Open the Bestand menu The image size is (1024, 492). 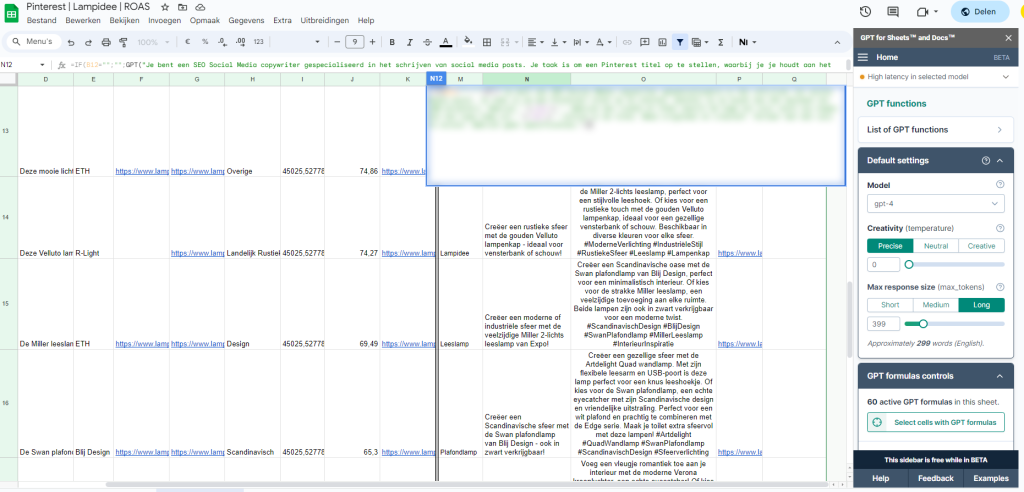point(42,20)
